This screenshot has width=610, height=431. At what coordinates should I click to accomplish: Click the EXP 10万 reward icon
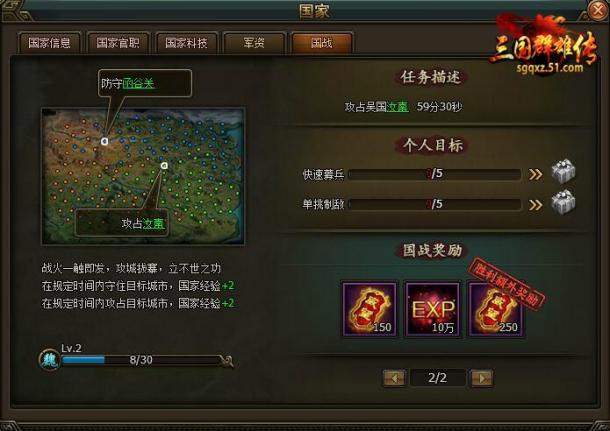pyautogui.click(x=433, y=309)
